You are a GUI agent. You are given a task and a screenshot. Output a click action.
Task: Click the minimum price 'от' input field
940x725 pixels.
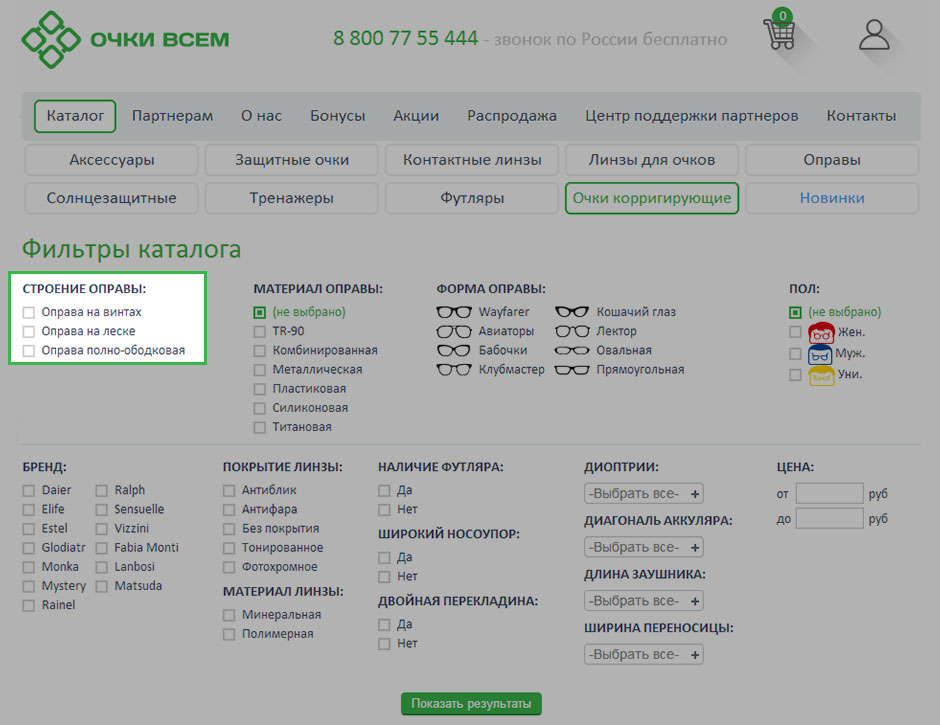[x=829, y=494]
